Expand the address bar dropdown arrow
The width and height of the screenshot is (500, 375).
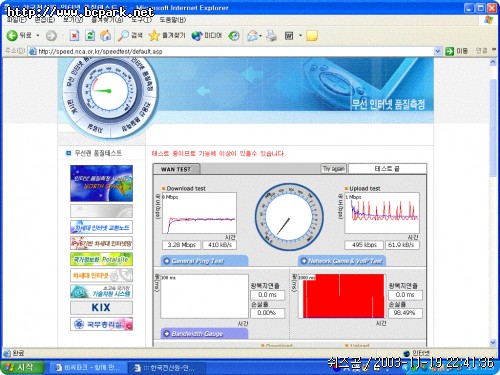point(438,51)
